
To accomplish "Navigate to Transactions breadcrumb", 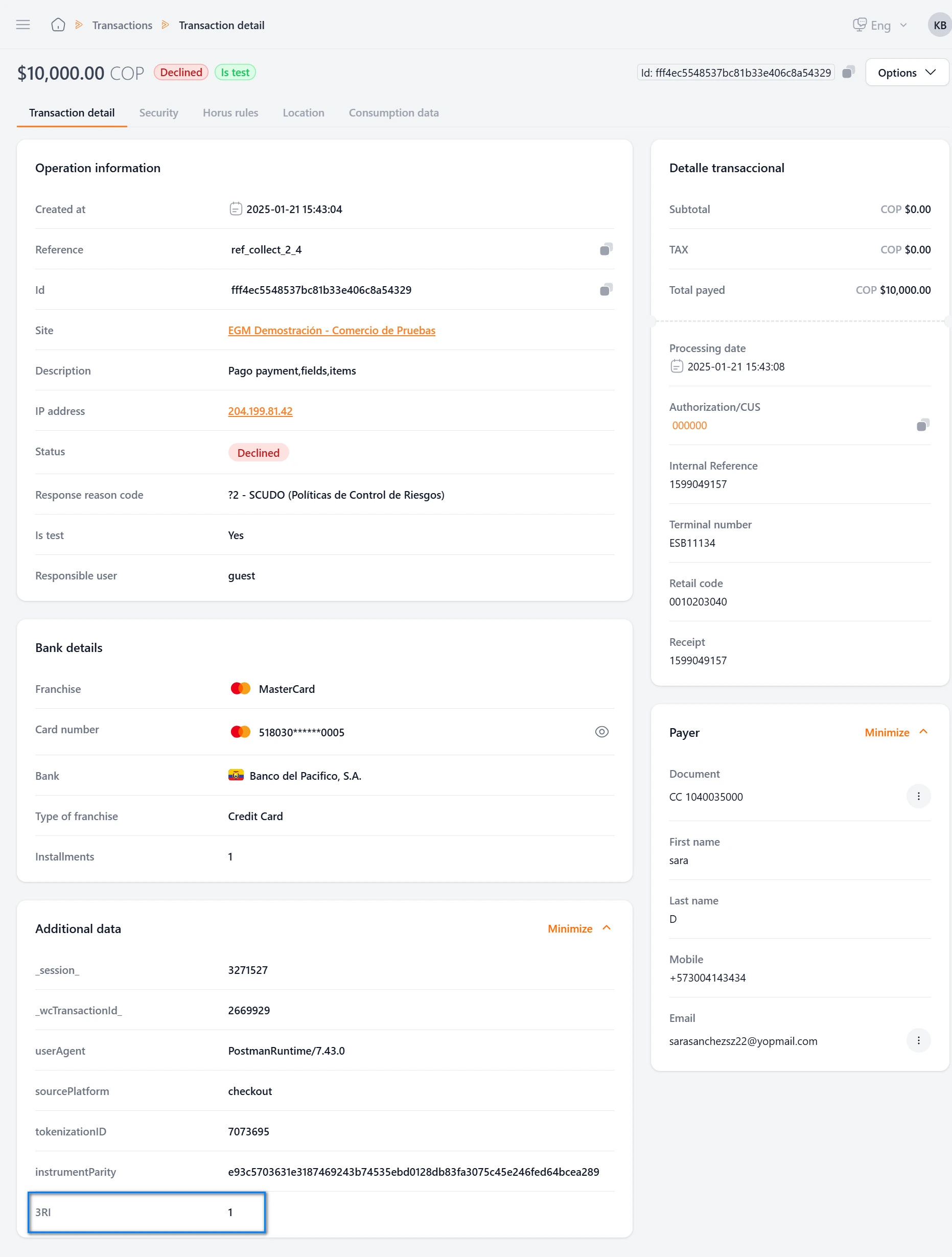I will 122,25.
